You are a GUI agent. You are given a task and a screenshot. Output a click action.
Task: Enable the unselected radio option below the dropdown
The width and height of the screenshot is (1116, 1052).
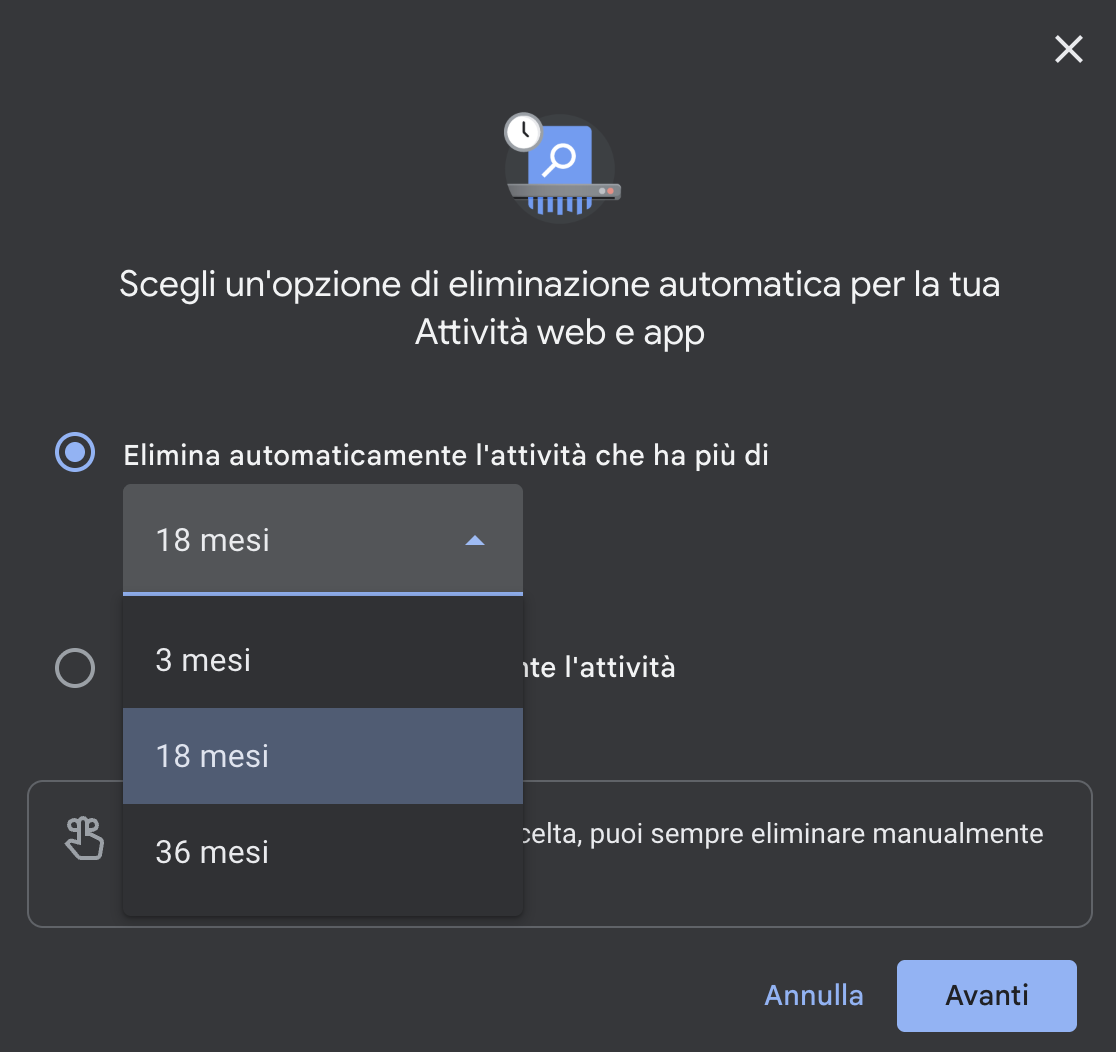[x=74, y=668]
